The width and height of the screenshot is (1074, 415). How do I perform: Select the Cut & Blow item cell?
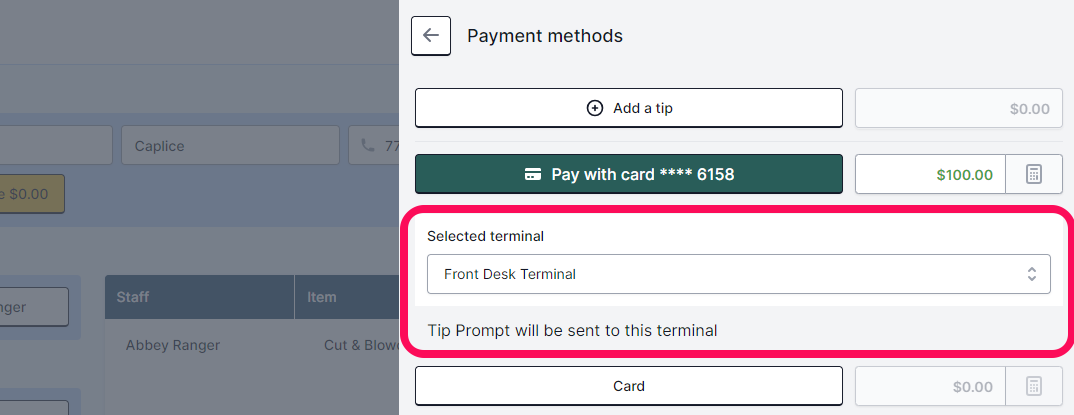[x=361, y=345]
